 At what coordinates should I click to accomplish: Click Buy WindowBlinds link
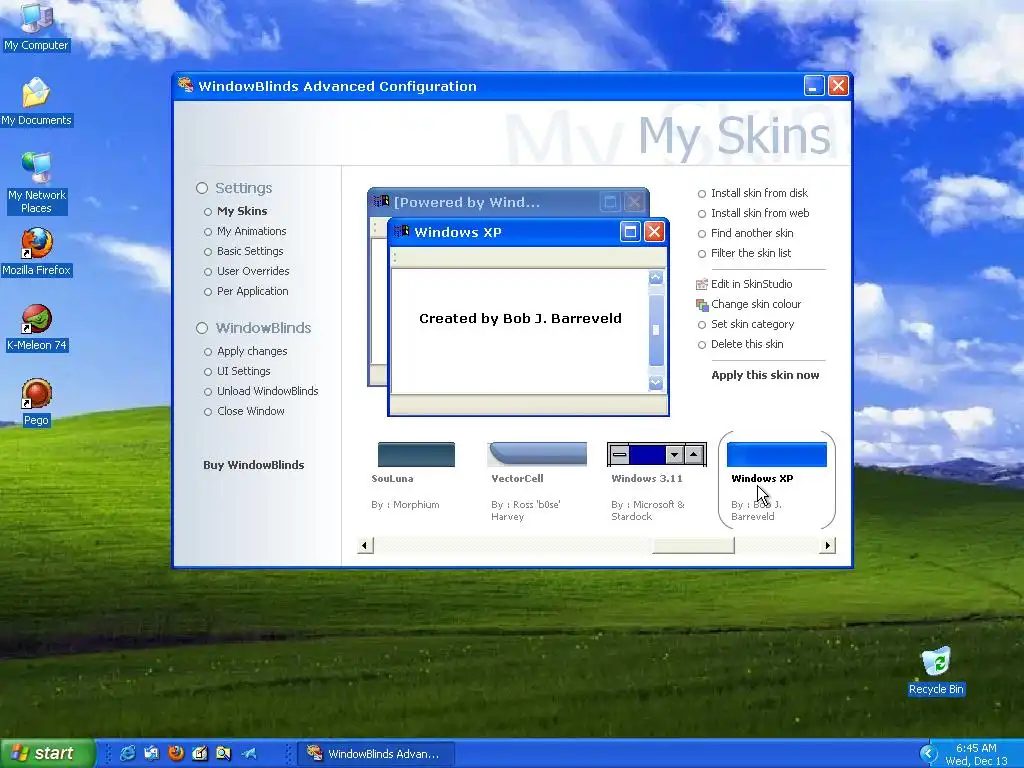[253, 465]
